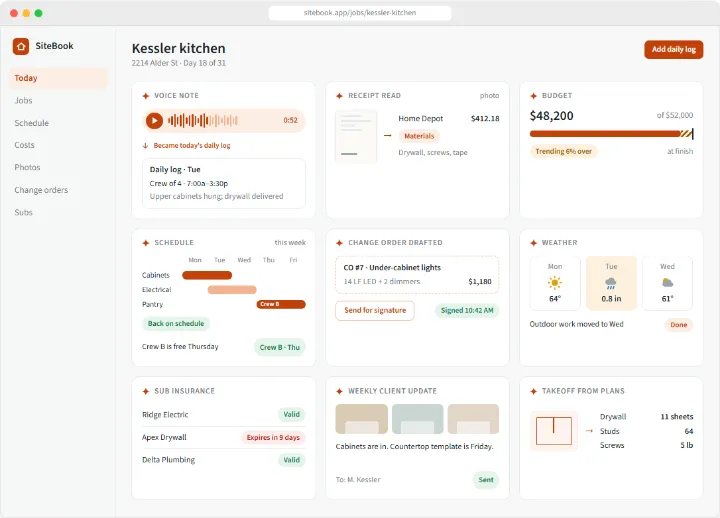Image resolution: width=720 pixels, height=518 pixels.
Task: Select Costs in the sidebar
Action: [x=58, y=145]
